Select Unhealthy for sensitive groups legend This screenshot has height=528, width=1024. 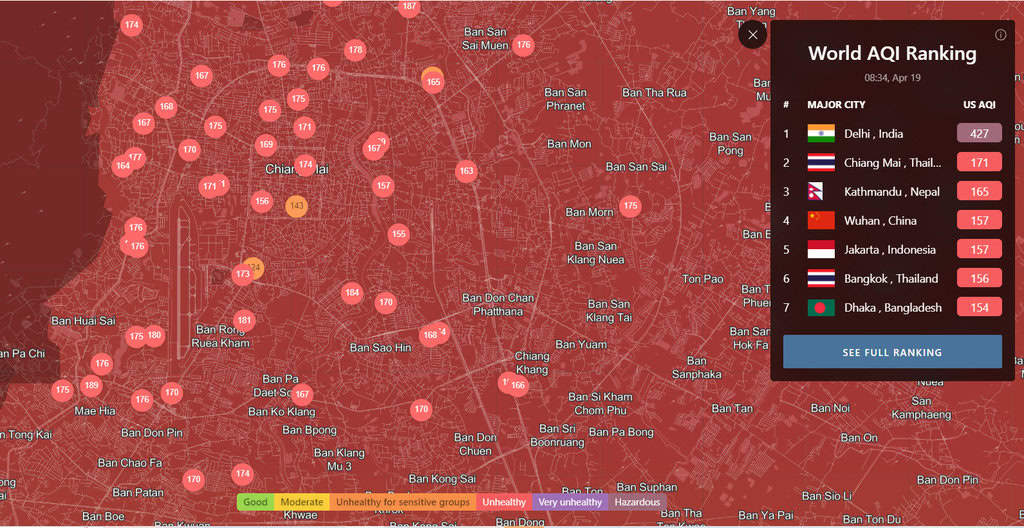point(402,502)
